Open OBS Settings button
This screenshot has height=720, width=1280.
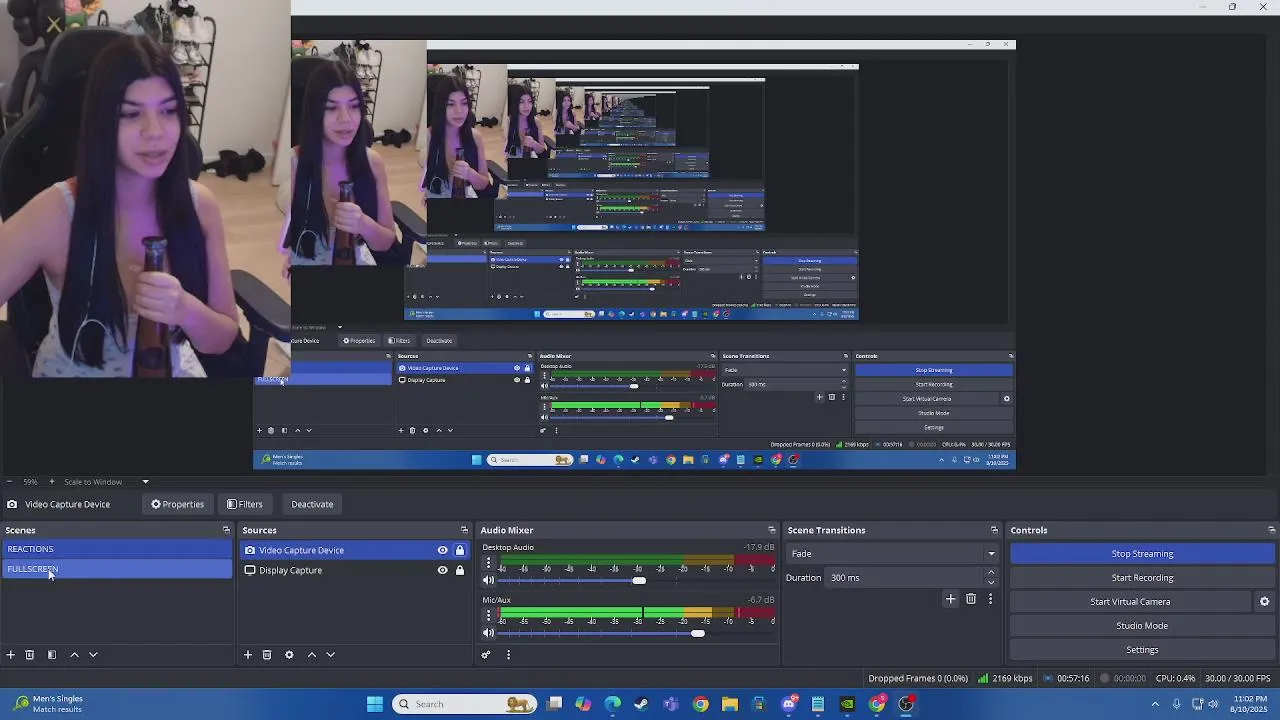point(1142,650)
